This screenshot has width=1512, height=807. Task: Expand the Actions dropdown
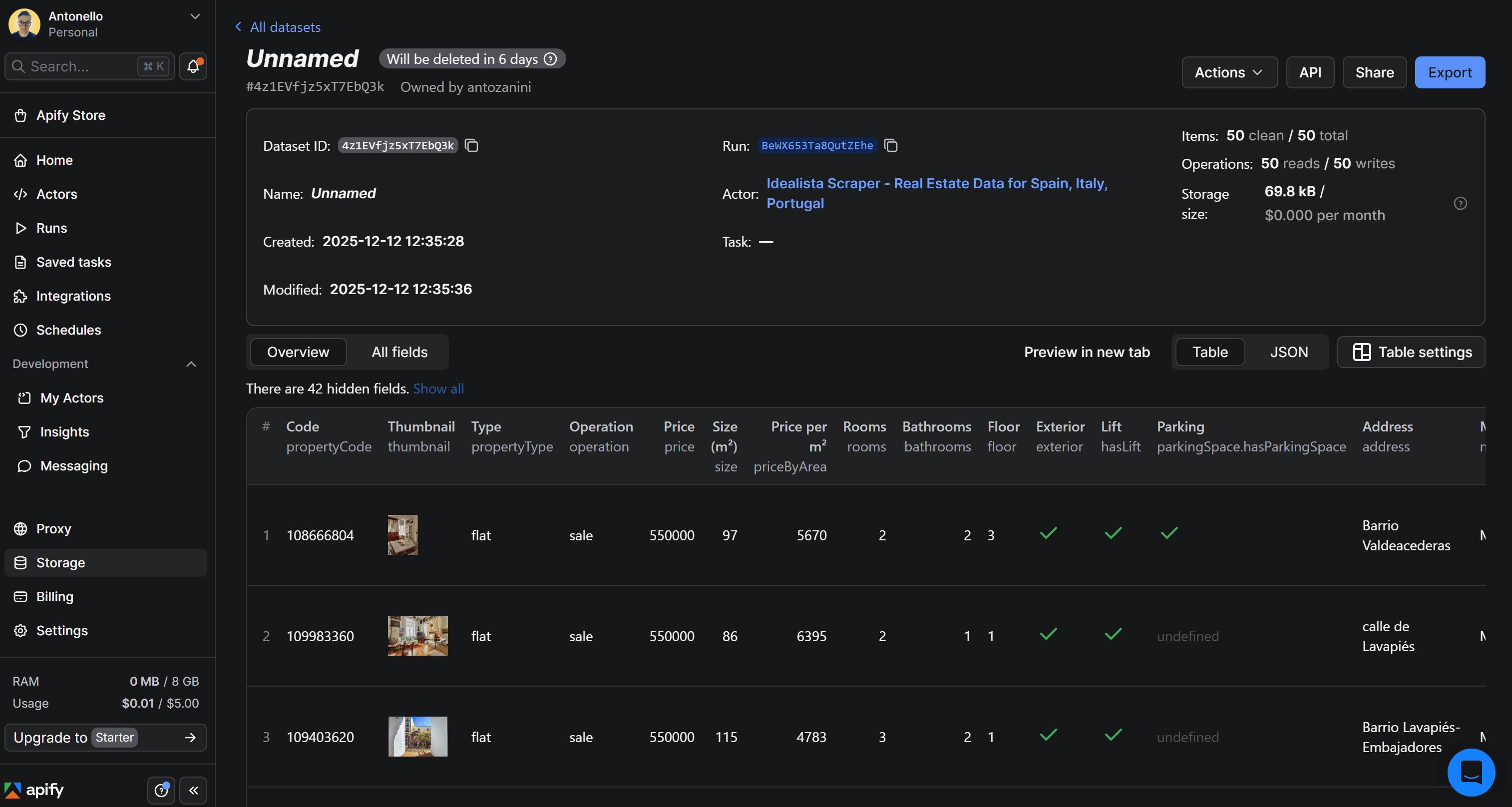point(1229,72)
